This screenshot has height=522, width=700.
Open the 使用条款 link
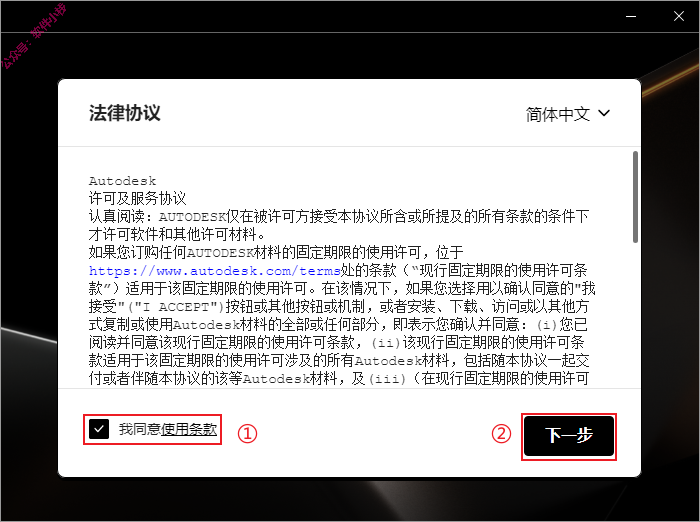(189, 429)
